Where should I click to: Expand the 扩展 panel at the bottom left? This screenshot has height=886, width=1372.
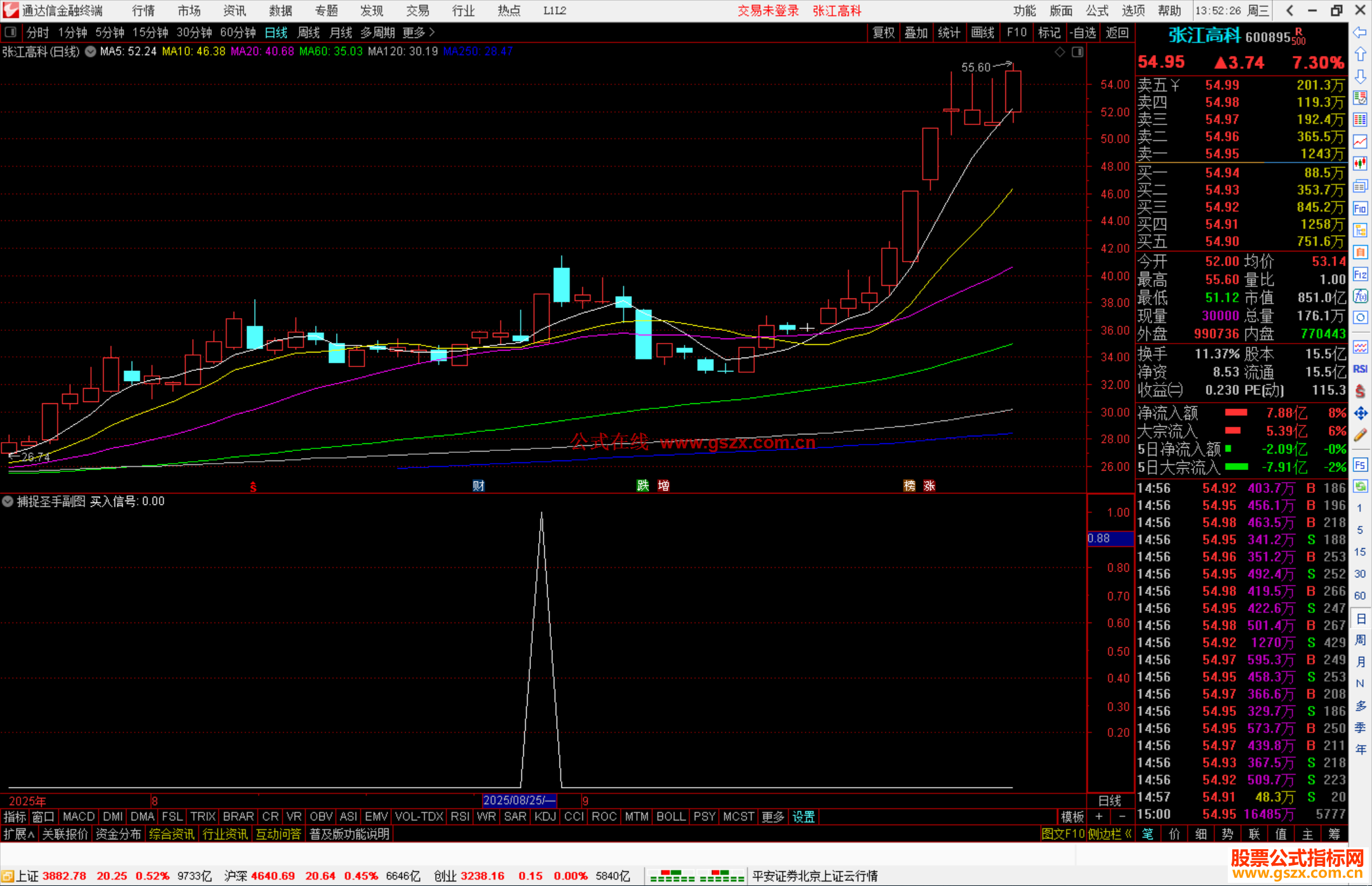coord(19,834)
